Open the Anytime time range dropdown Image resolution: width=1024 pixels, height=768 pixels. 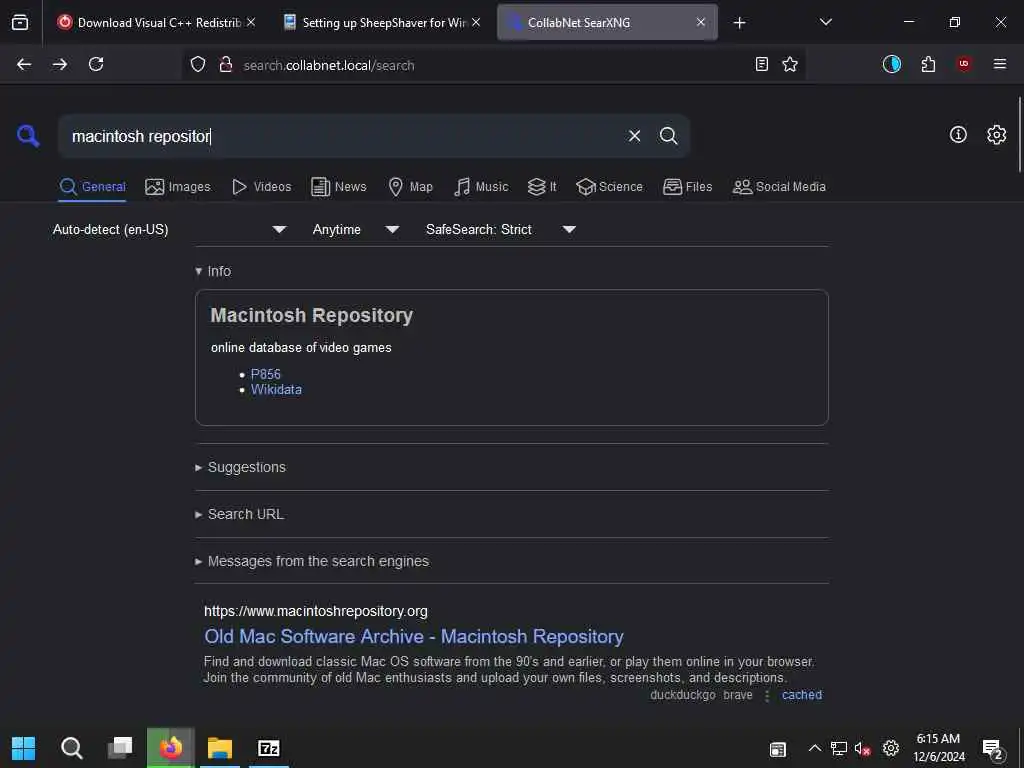click(356, 229)
